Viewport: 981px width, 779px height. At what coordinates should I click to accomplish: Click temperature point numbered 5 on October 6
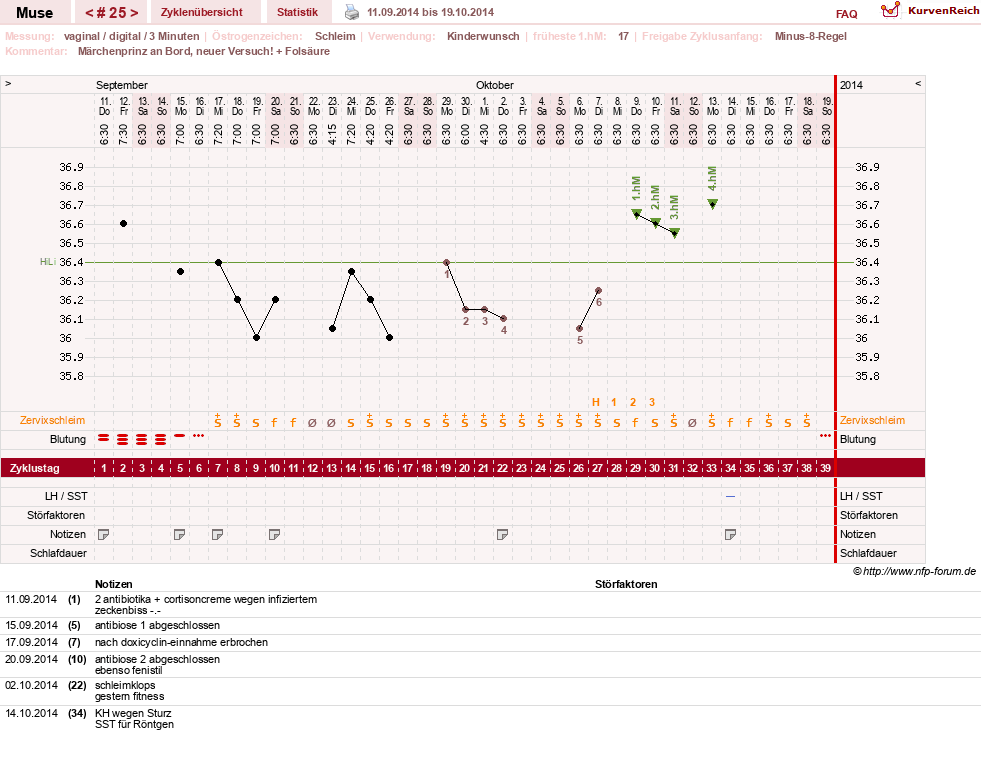tap(579, 328)
